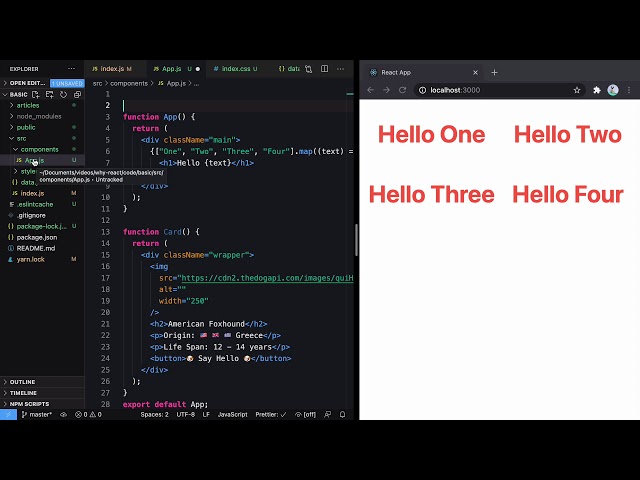Change UTF-8 file encoding
Viewport: 640px width, 480px height.
pos(185,414)
